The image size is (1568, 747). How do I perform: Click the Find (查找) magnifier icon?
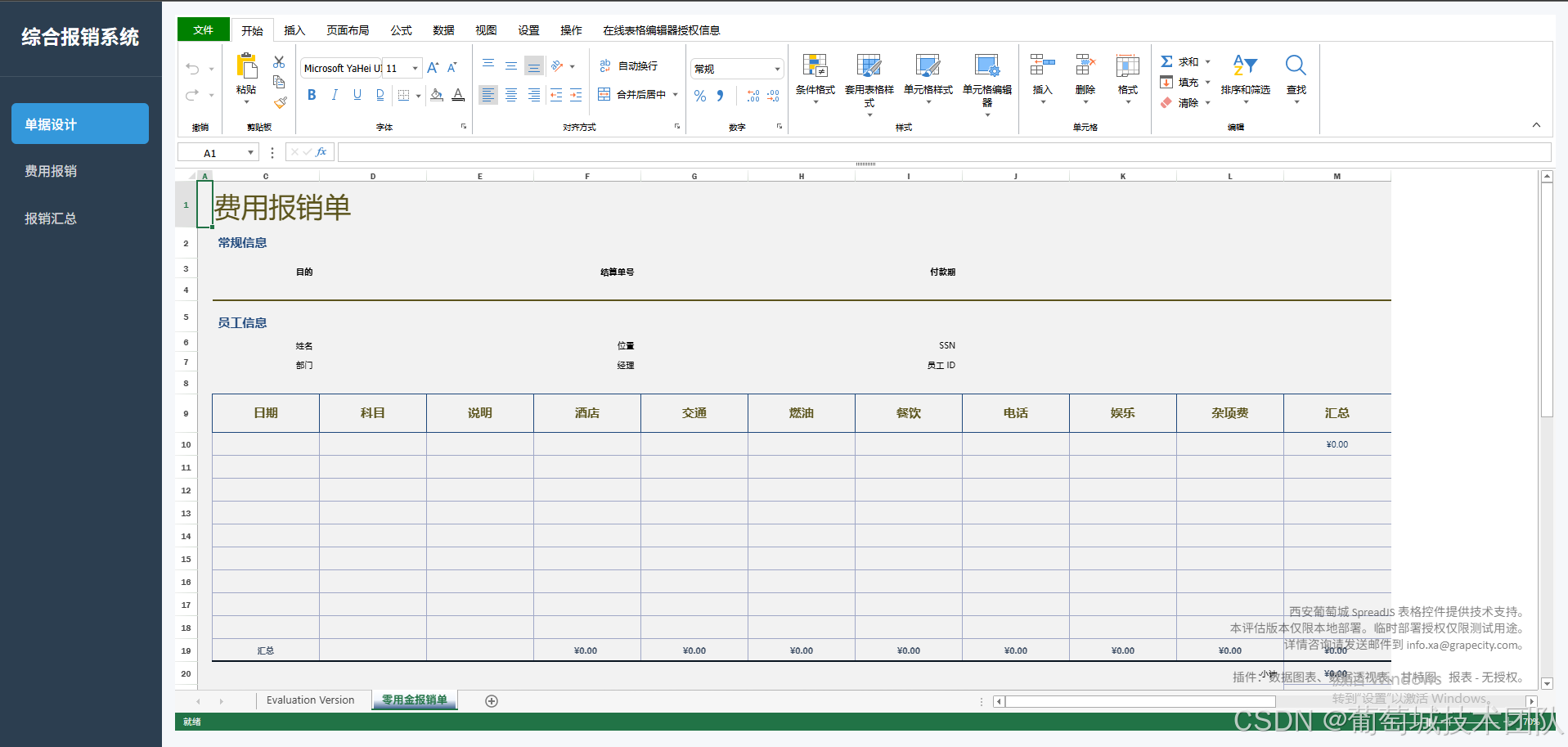coord(1296,65)
